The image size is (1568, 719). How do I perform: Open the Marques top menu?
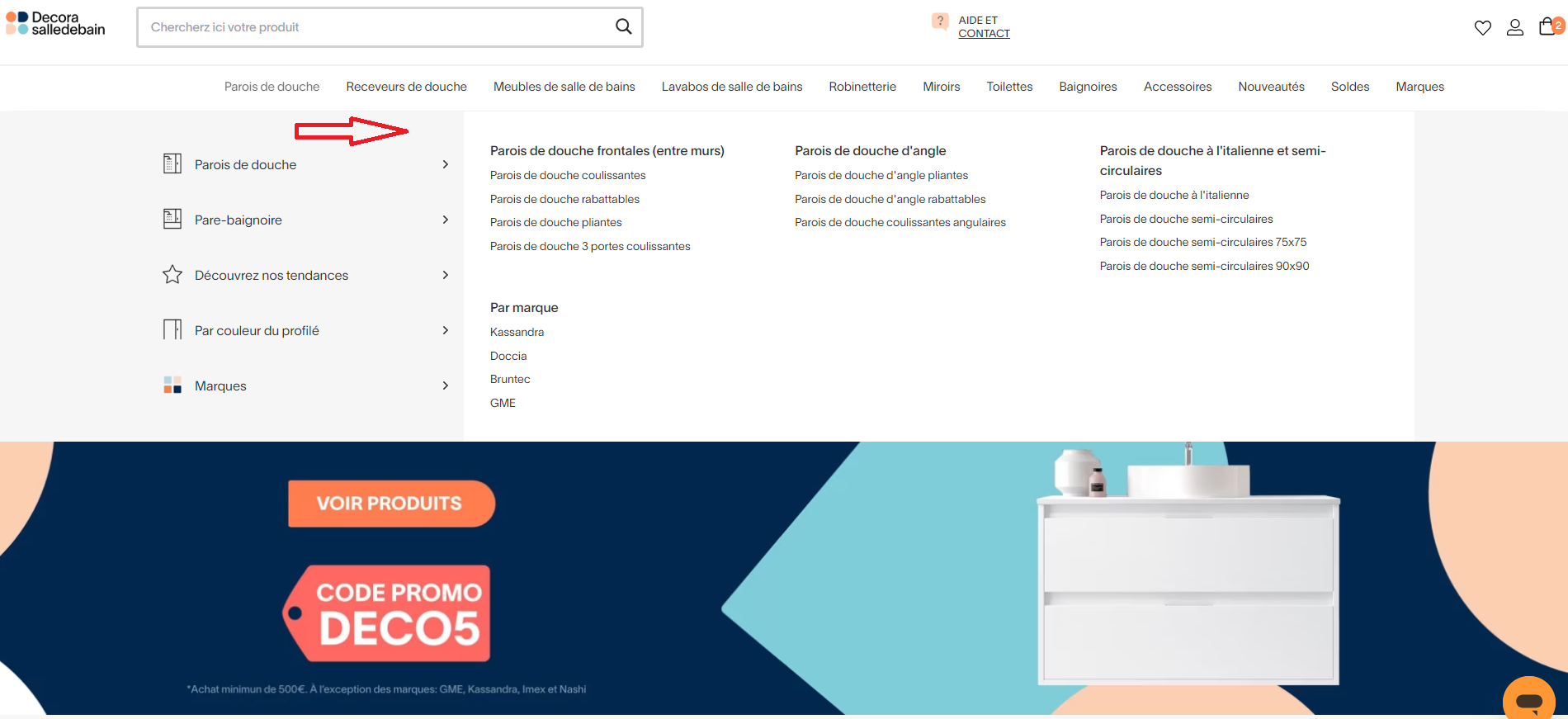pyautogui.click(x=1419, y=87)
